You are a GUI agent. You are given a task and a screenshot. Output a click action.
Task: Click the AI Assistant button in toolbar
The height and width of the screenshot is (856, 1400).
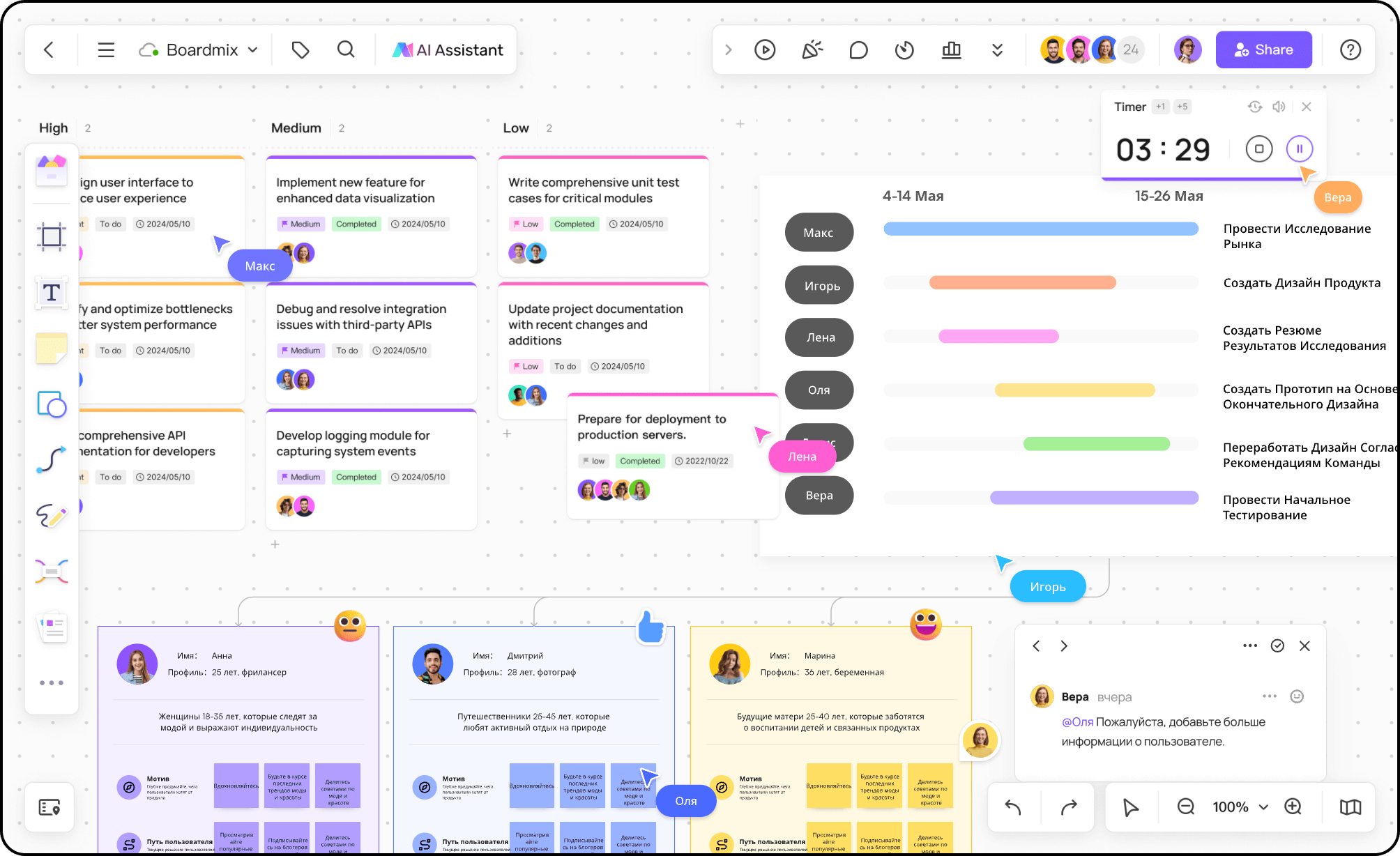click(x=449, y=50)
